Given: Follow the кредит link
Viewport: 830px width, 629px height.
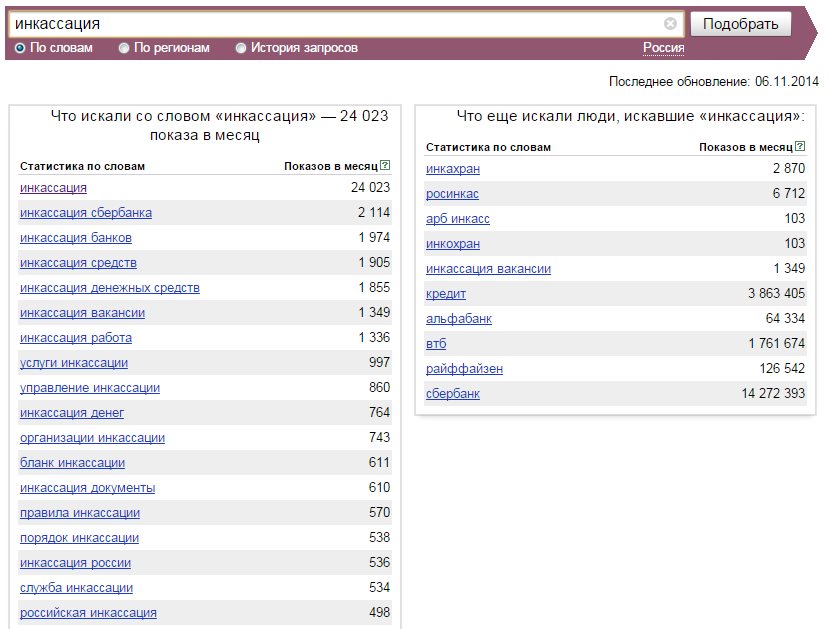Looking at the screenshot, I should [446, 294].
